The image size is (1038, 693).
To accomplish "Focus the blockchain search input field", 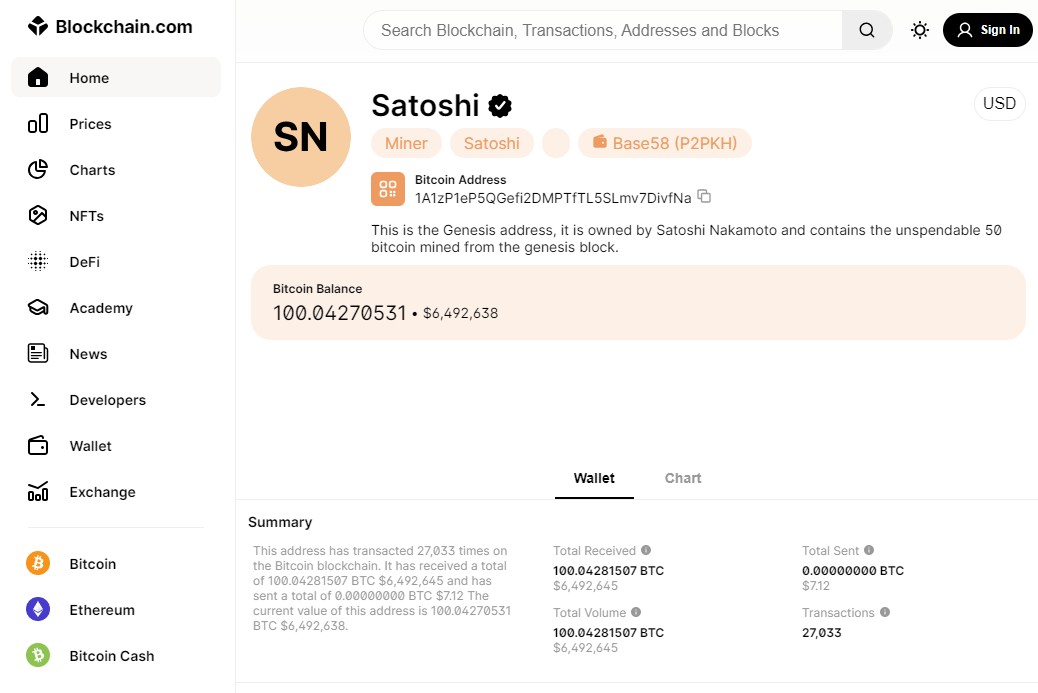I will [600, 30].
